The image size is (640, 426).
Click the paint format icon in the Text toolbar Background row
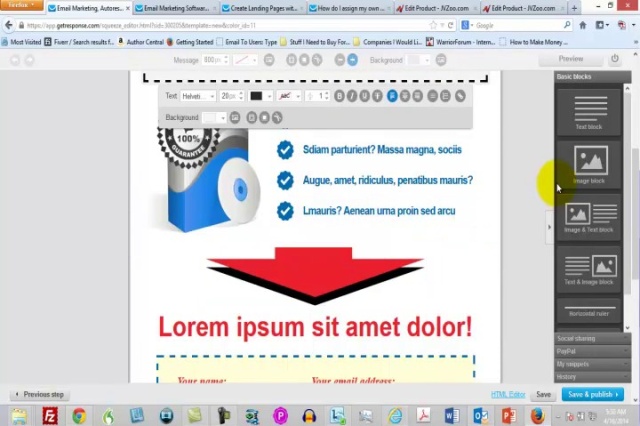[x=277, y=118]
